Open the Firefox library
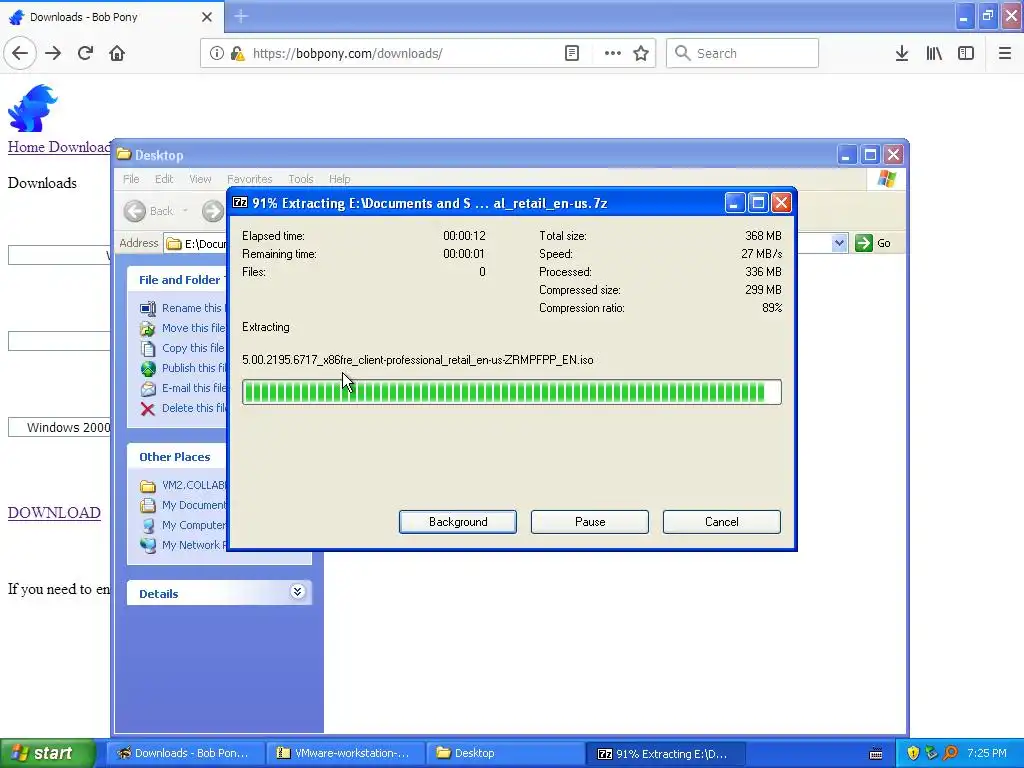This screenshot has height=768, width=1024. [x=934, y=53]
